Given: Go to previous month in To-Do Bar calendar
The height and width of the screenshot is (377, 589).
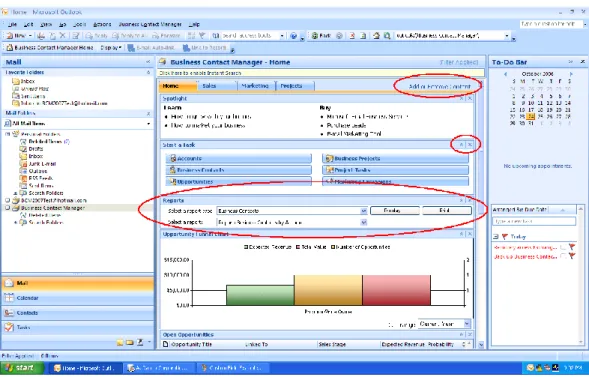Looking at the screenshot, I should 505,74.
